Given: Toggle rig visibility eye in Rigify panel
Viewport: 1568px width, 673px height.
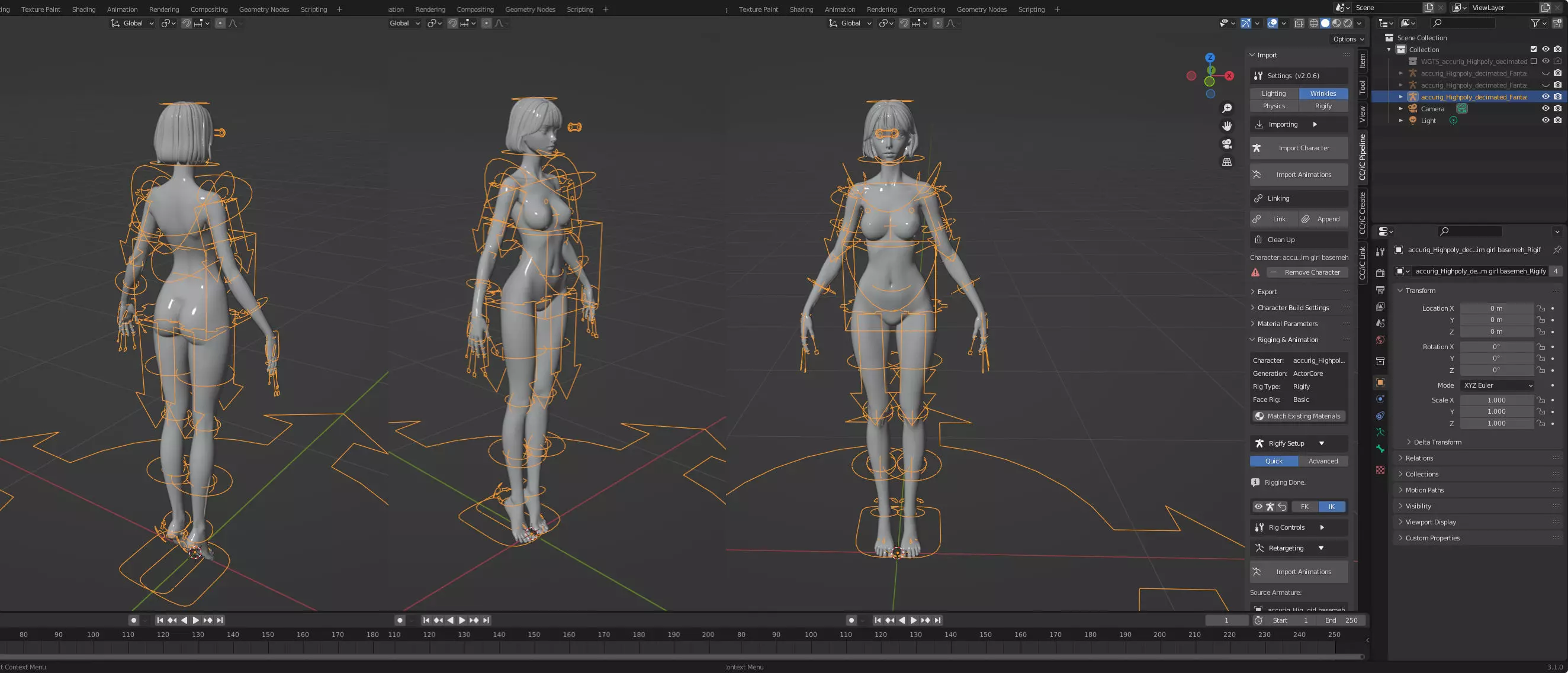Looking at the screenshot, I should coord(1258,507).
